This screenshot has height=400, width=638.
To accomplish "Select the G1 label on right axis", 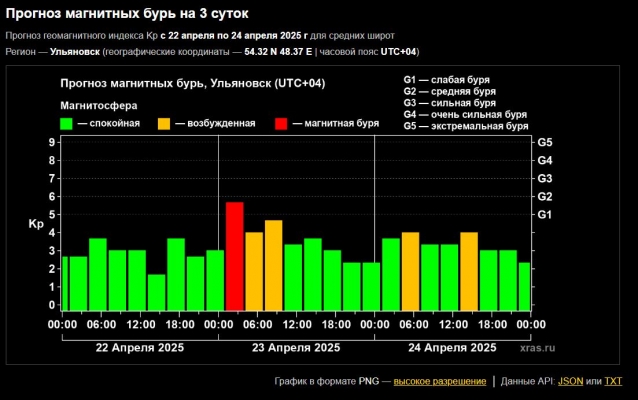I will point(545,215).
